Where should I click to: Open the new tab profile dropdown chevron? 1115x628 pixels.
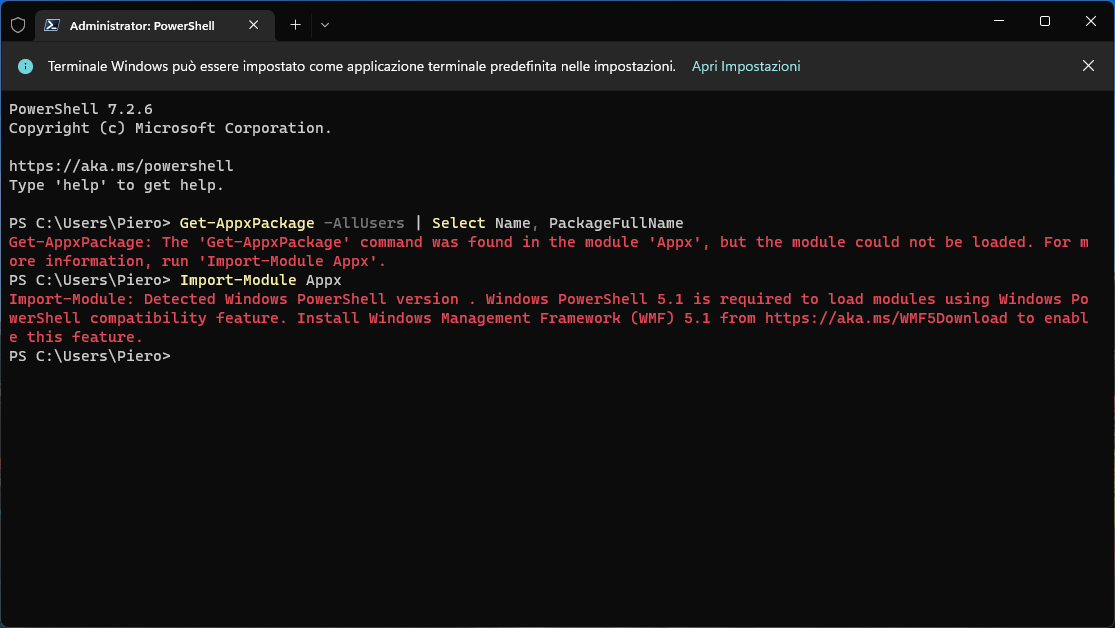click(324, 25)
